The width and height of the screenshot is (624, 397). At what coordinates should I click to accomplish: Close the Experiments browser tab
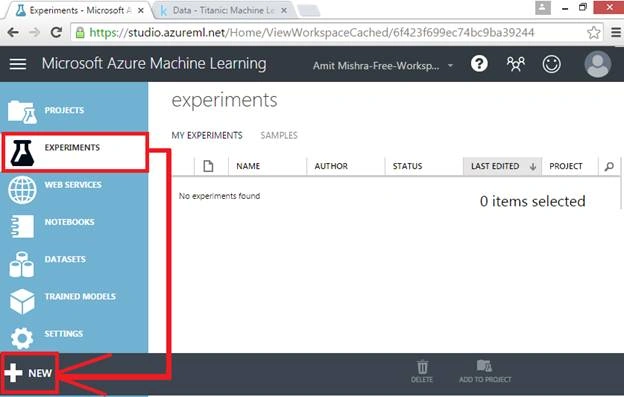[x=140, y=11]
